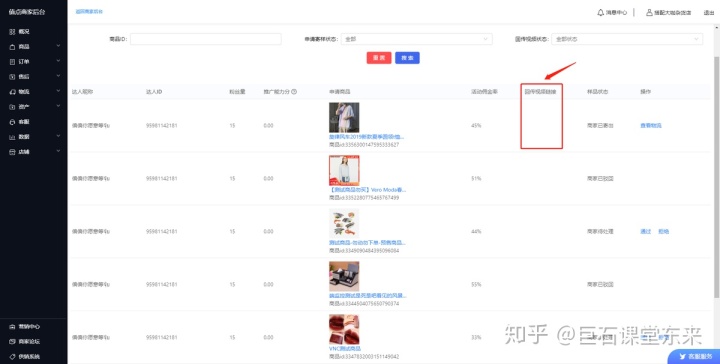Click the 粉丝量 column header
The width and height of the screenshot is (720, 364).
tap(237, 92)
